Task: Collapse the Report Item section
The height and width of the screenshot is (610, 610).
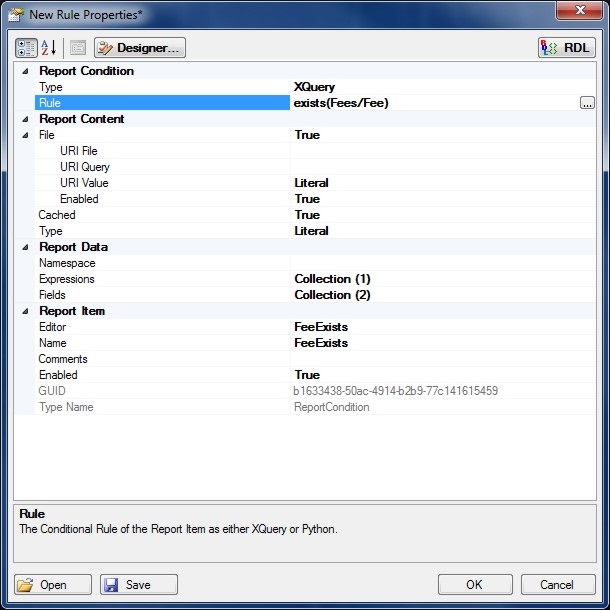Action: click(x=24, y=311)
